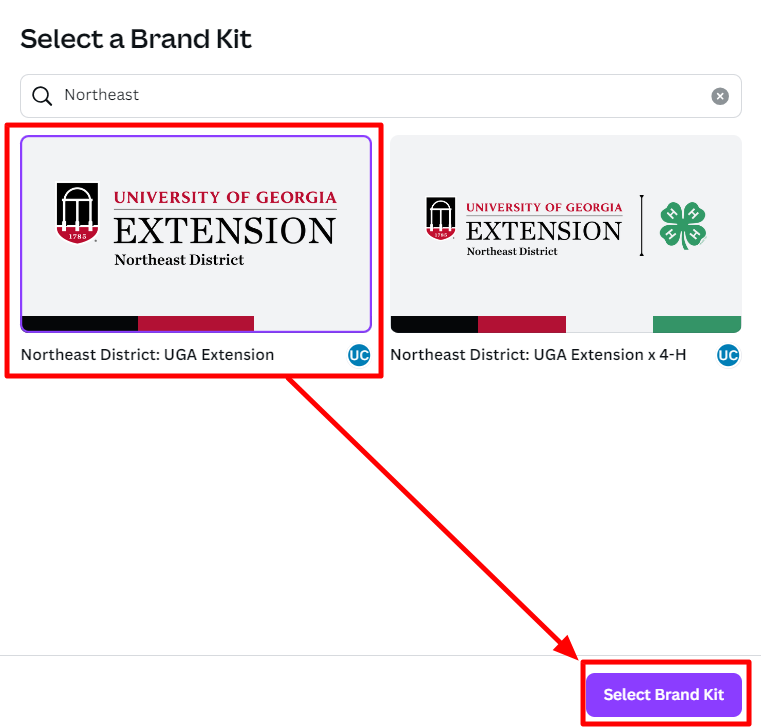Click the black swatch in first kit
This screenshot has width=761, height=727.
point(80,324)
